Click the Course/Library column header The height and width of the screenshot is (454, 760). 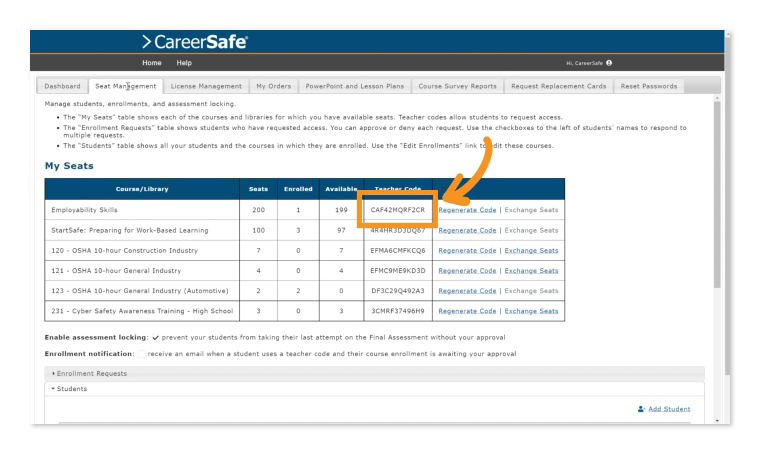142,189
